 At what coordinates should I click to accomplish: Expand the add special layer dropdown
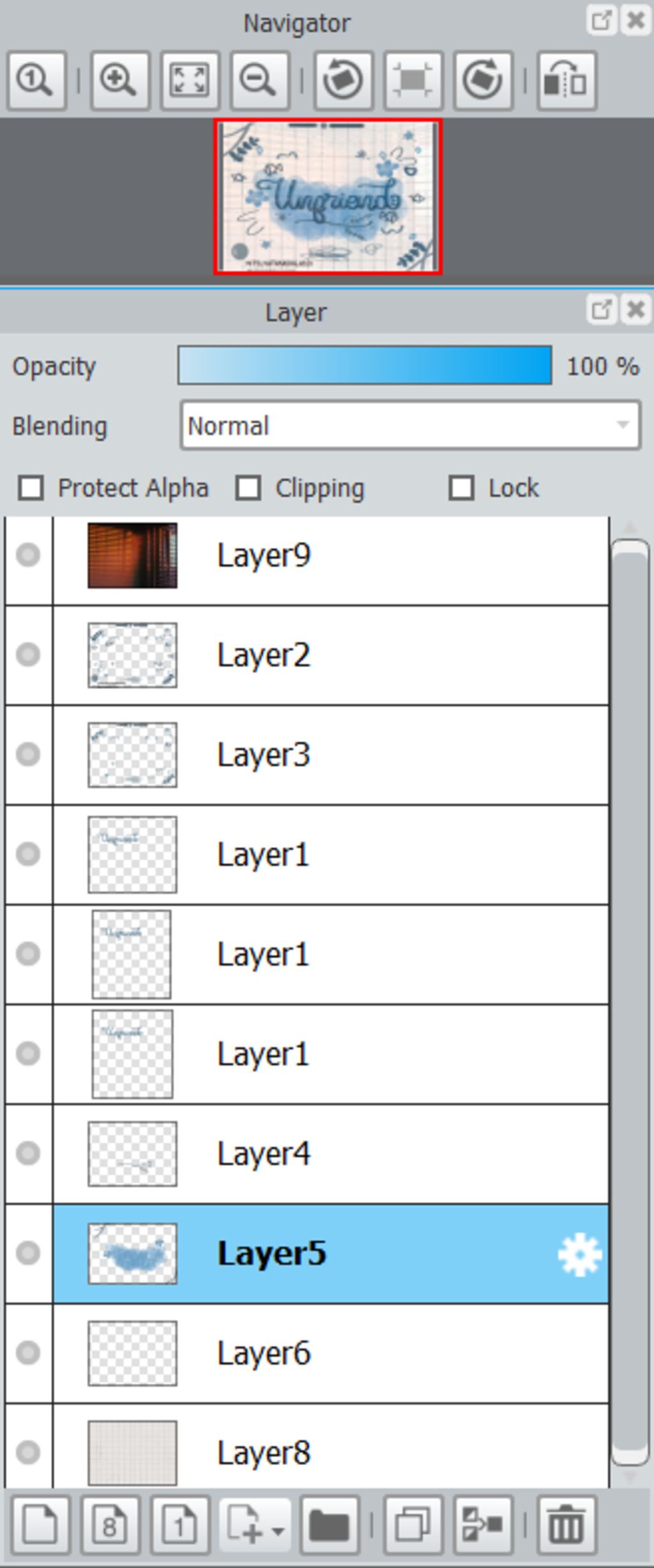click(255, 1525)
